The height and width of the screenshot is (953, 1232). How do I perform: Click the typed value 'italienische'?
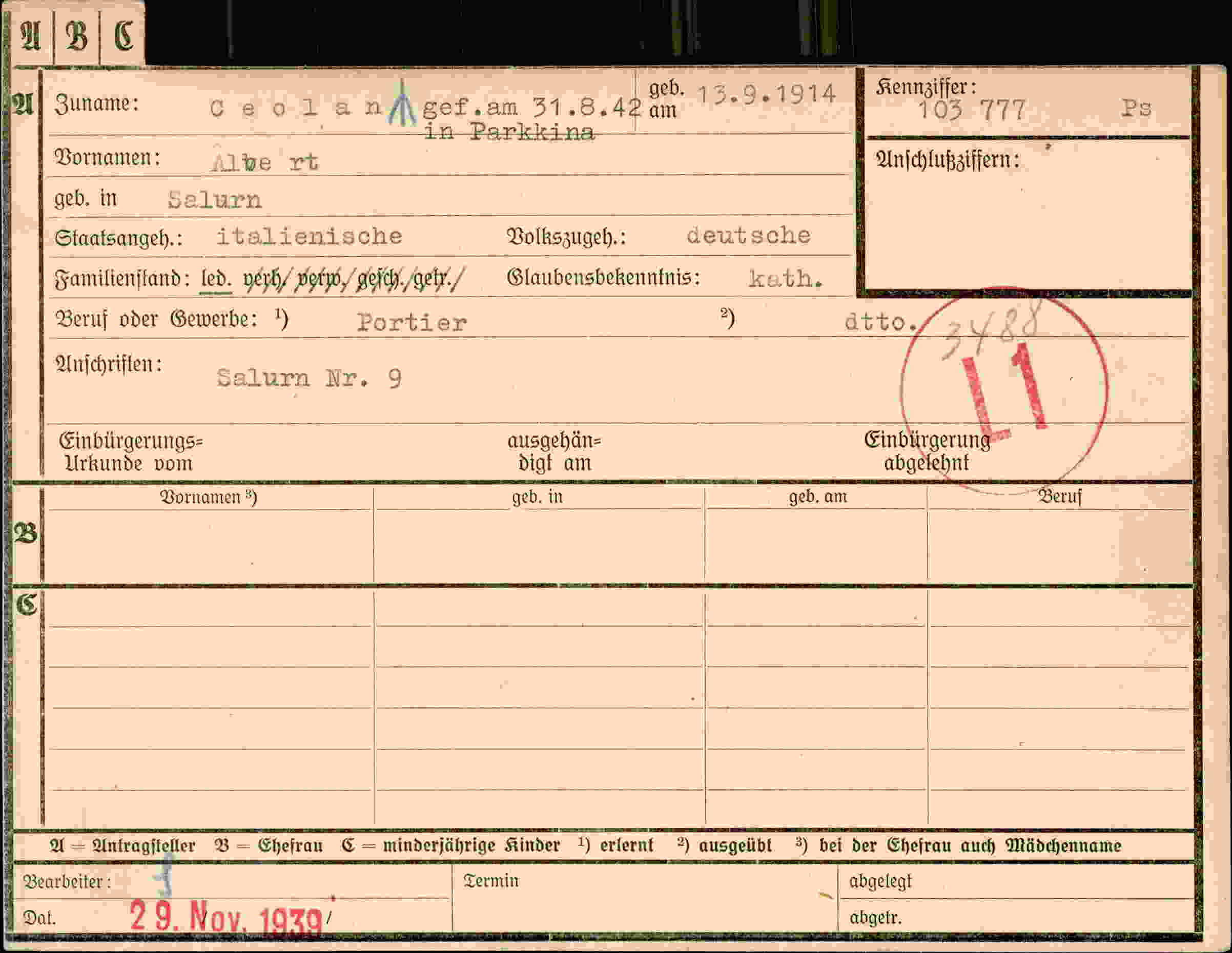[x=310, y=236]
